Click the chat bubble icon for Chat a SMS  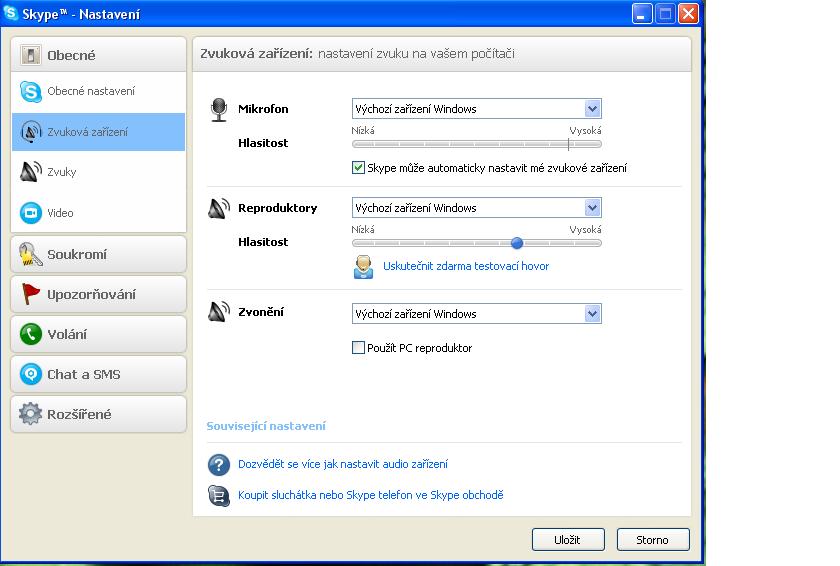[x=31, y=374]
